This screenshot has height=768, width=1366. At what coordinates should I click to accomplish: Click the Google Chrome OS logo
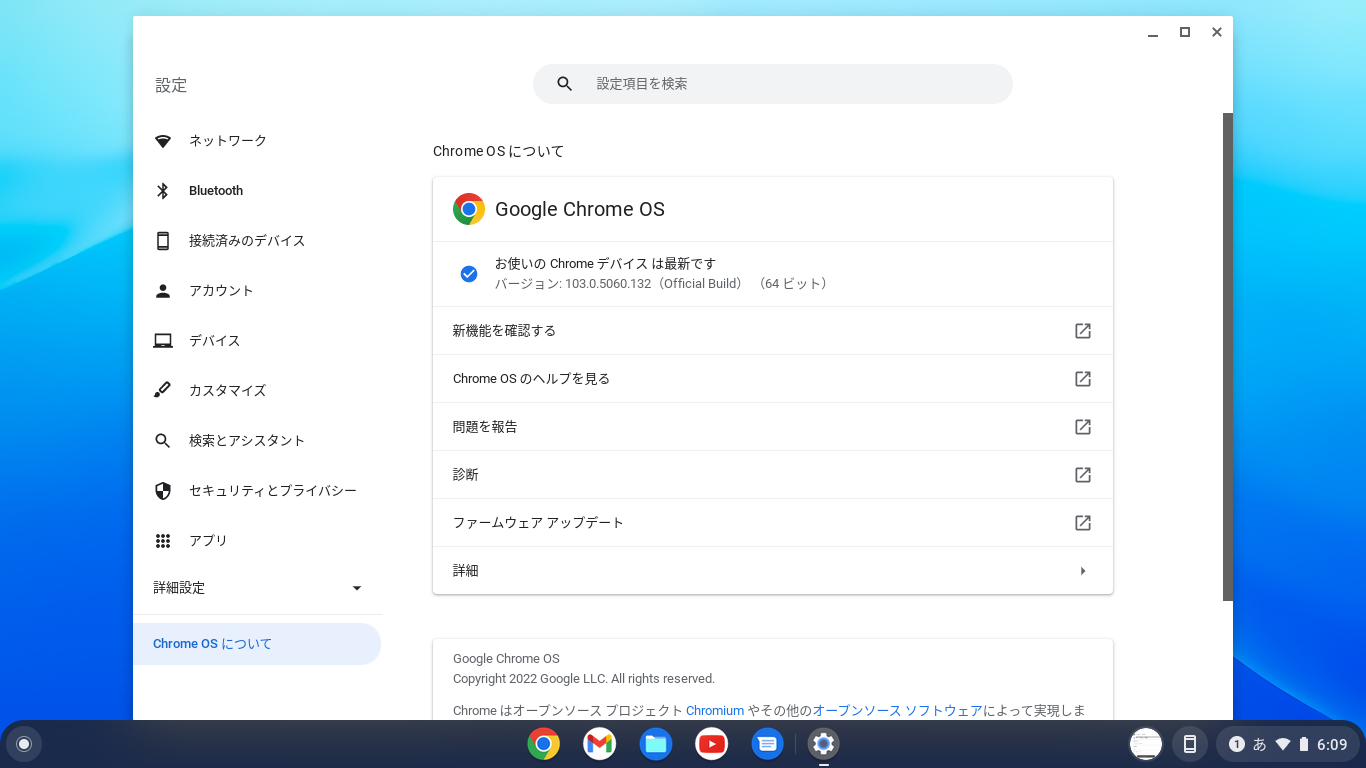click(469, 209)
